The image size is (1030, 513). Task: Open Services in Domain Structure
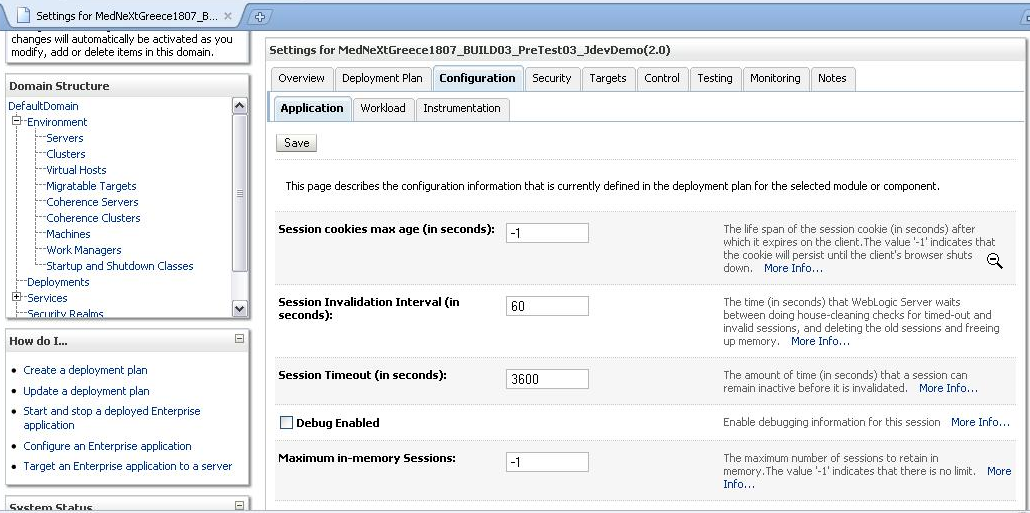click(x=47, y=298)
